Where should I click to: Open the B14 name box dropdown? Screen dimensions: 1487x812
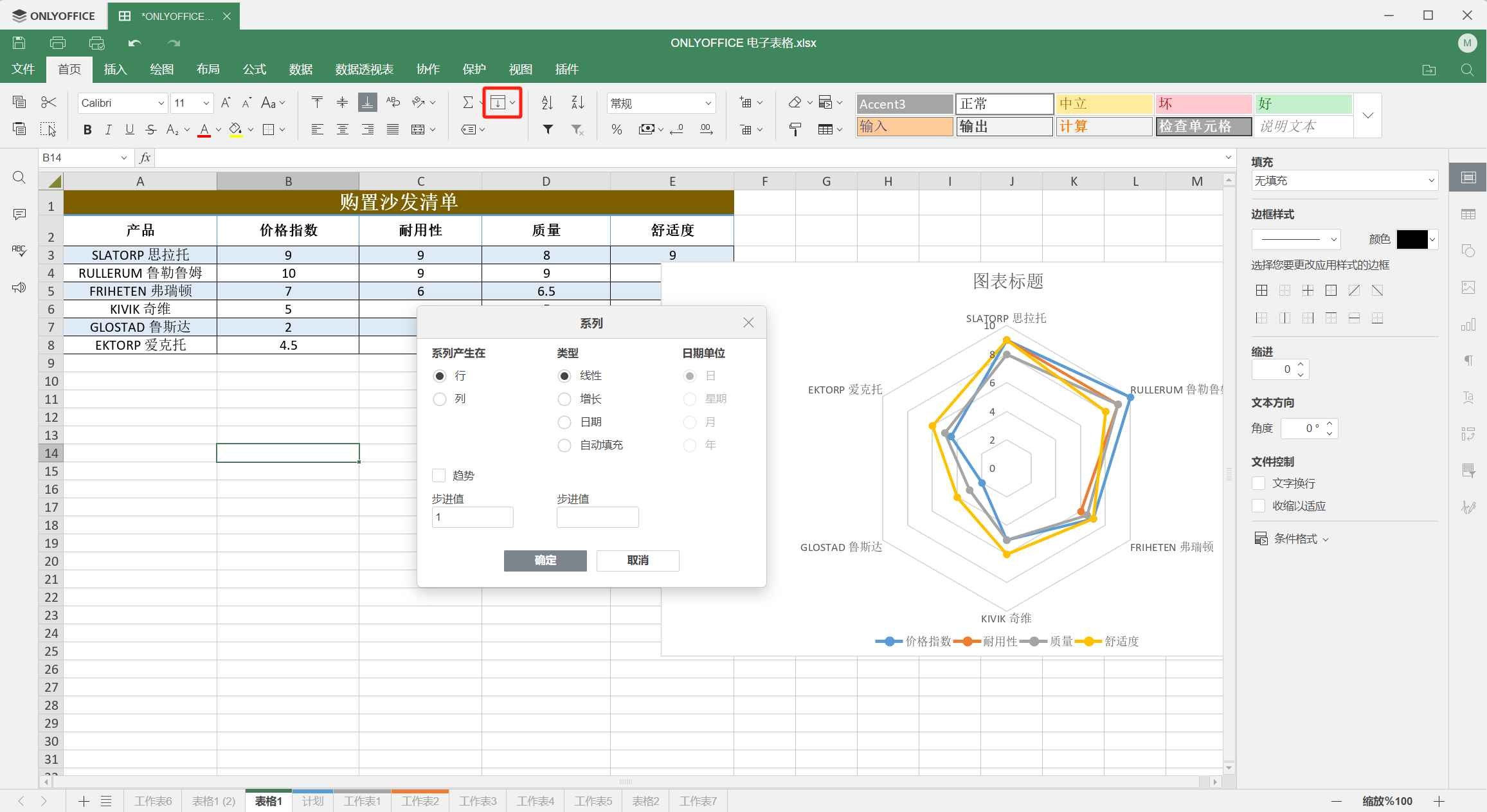click(123, 158)
